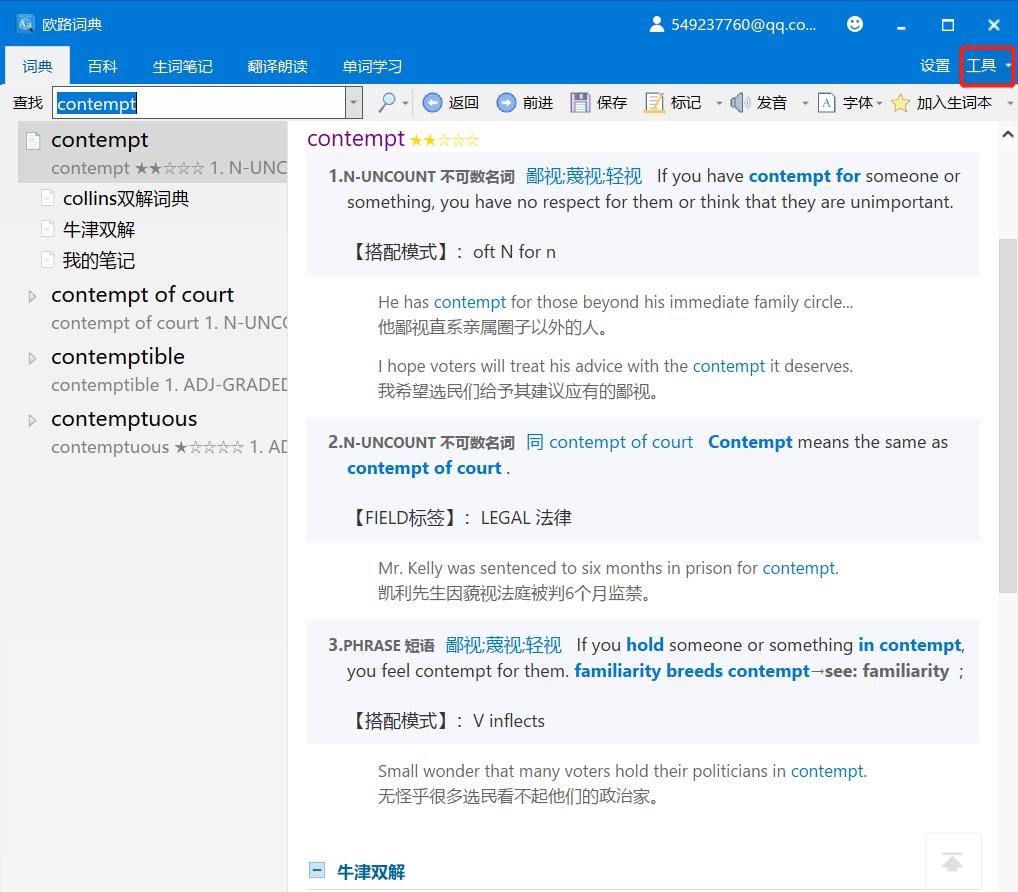This screenshot has height=892, width=1018.
Task: Click the 标记 highlight marker icon
Action: (x=654, y=102)
